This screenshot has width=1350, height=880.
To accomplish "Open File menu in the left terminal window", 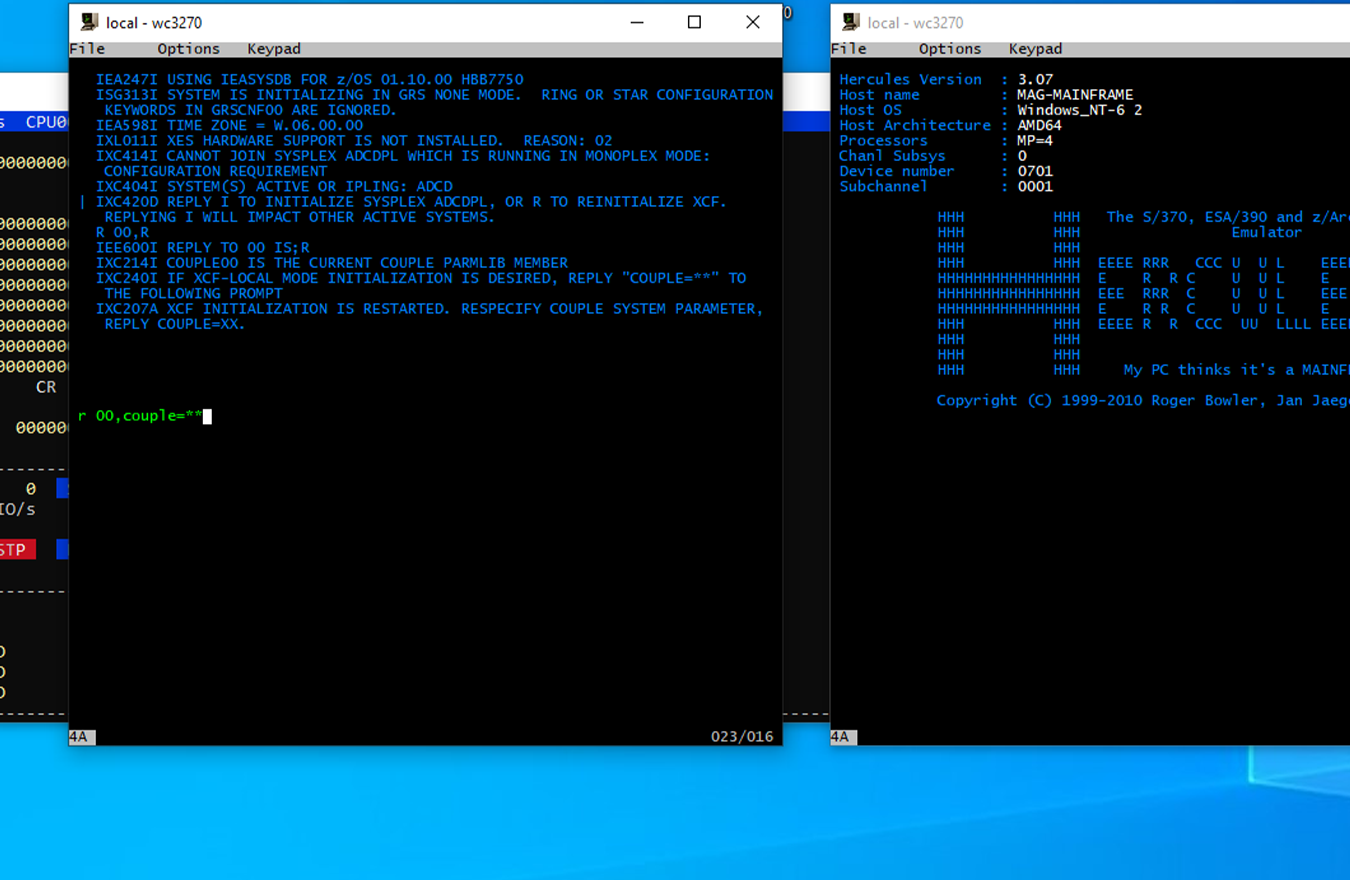I will coord(87,49).
